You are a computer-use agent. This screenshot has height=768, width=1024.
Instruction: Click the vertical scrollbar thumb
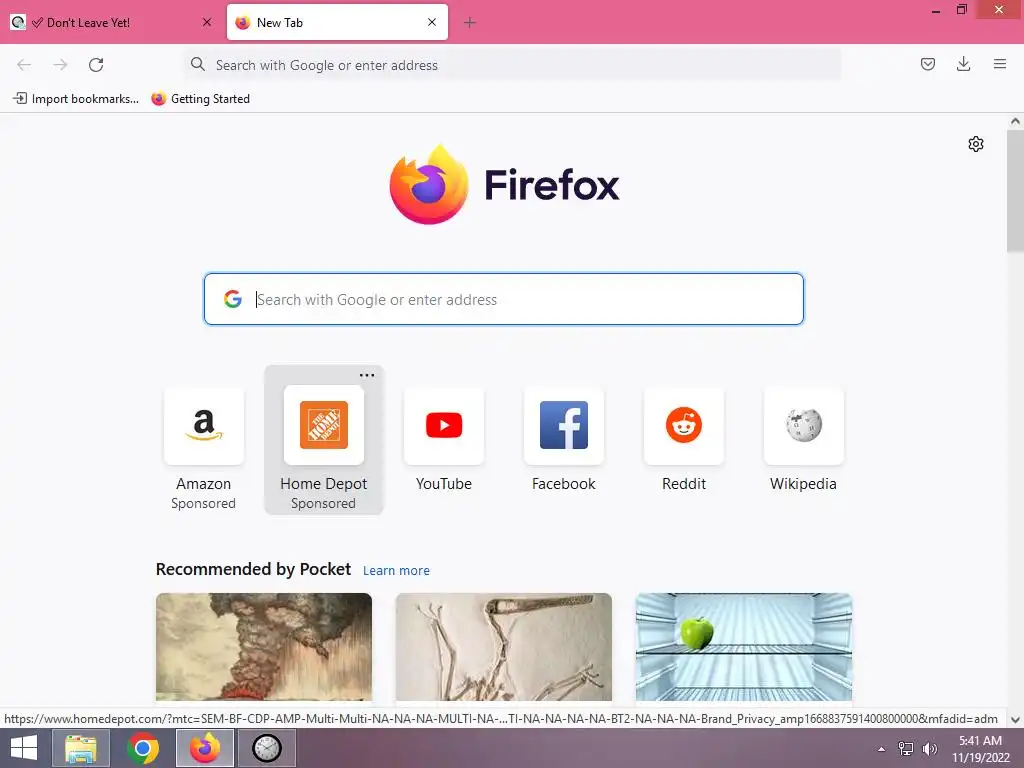[x=1015, y=191]
